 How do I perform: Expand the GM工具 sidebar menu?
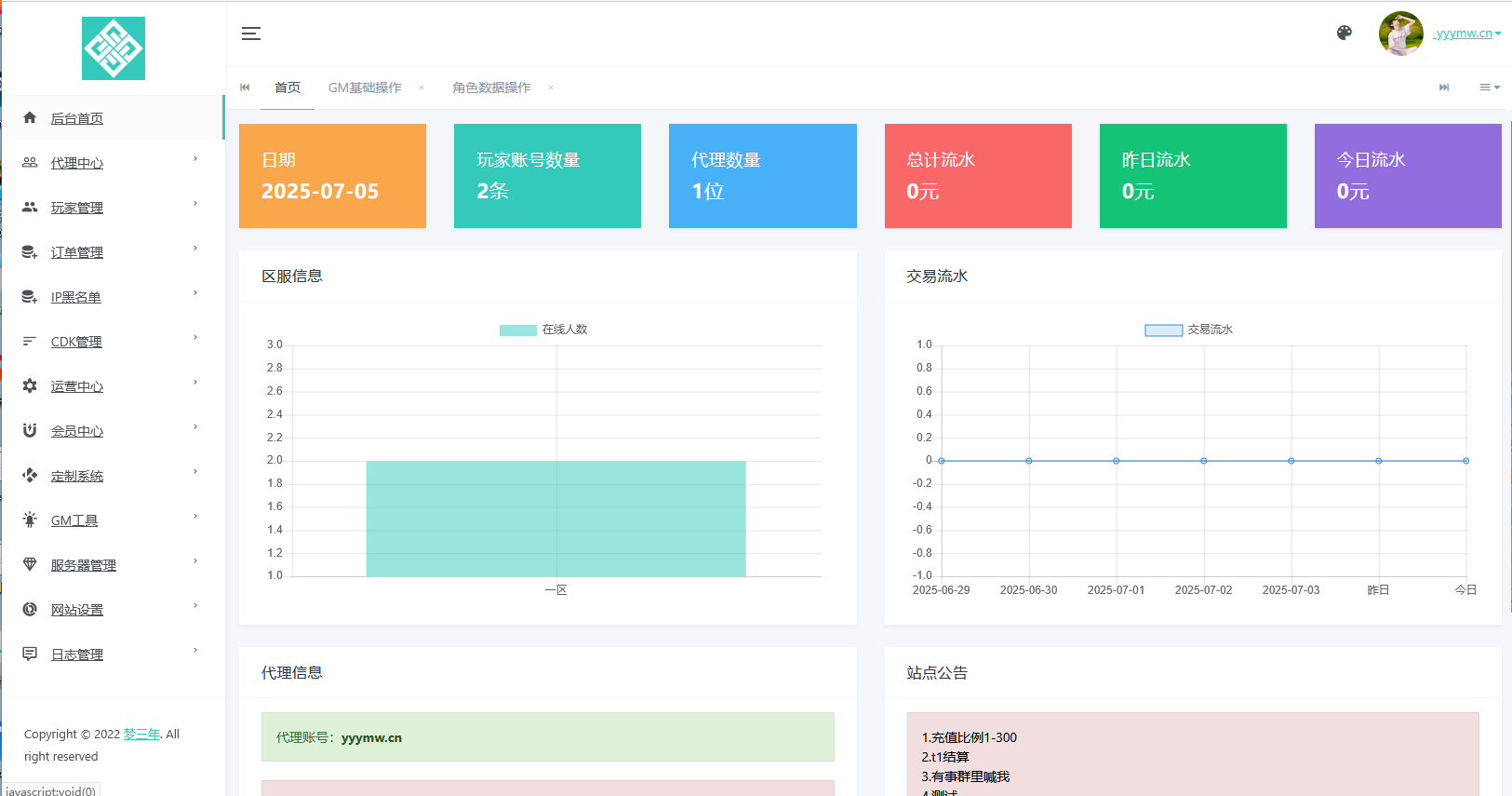74,520
